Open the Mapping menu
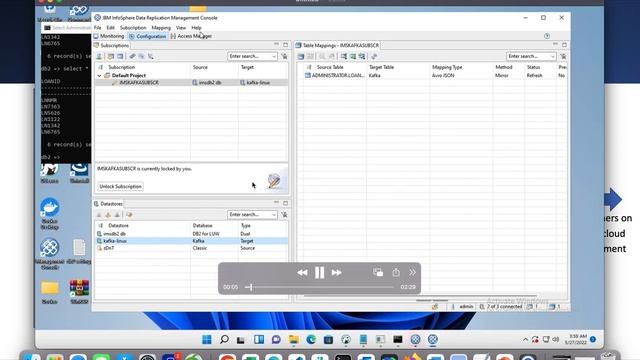 tap(161, 28)
